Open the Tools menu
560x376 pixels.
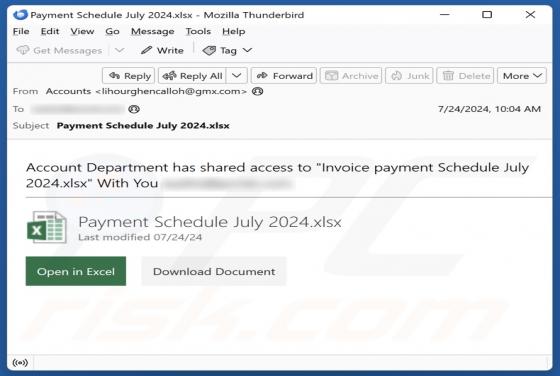tap(198, 31)
